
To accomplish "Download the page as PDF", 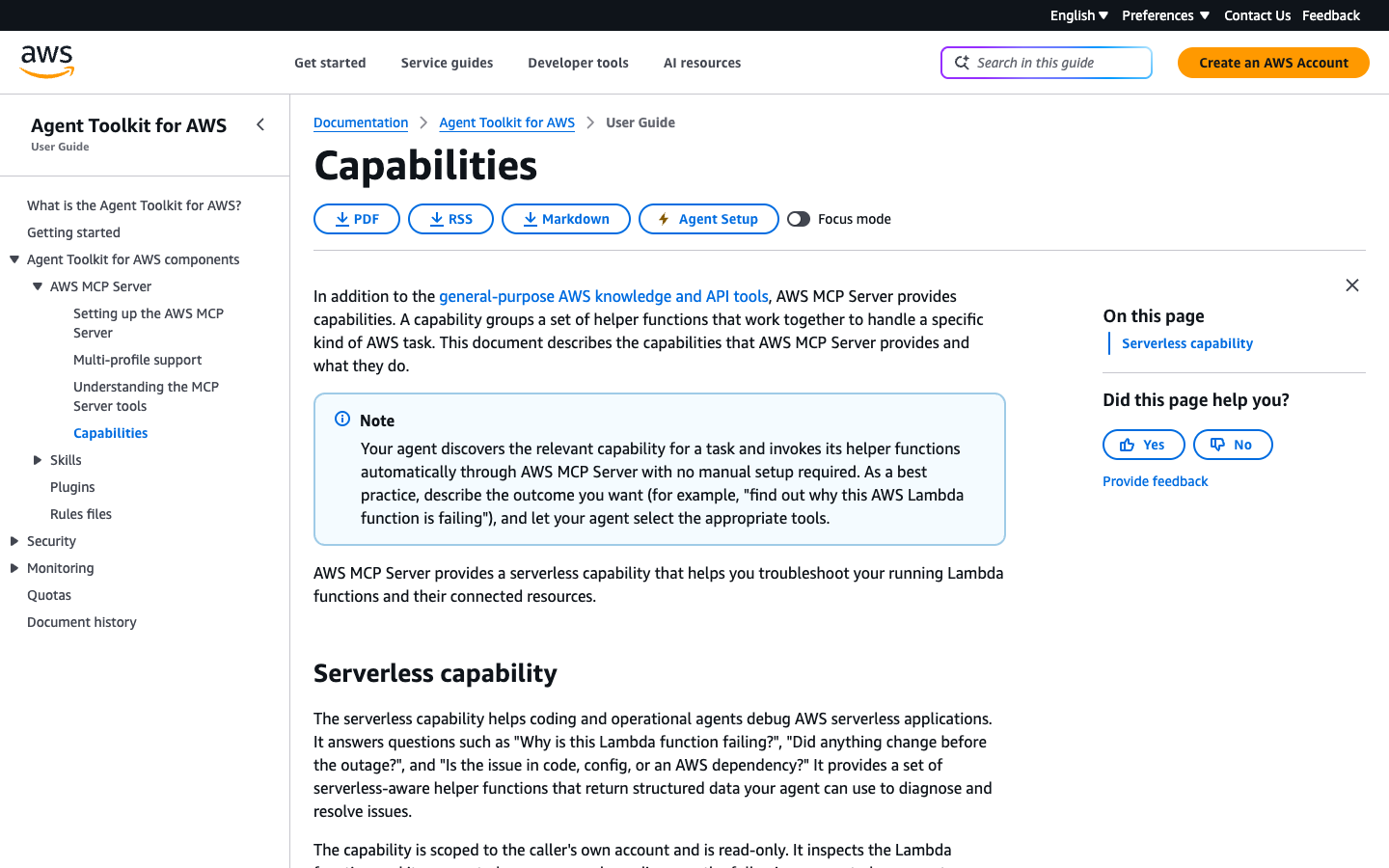I will (357, 219).
